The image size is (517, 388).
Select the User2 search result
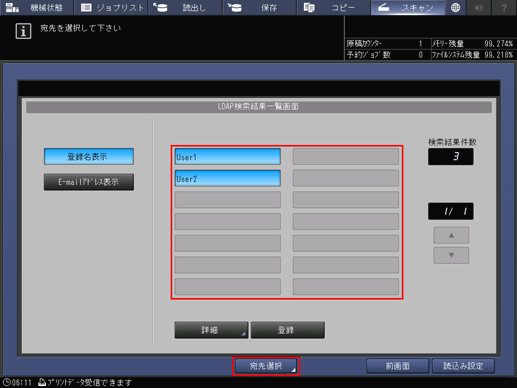228,178
